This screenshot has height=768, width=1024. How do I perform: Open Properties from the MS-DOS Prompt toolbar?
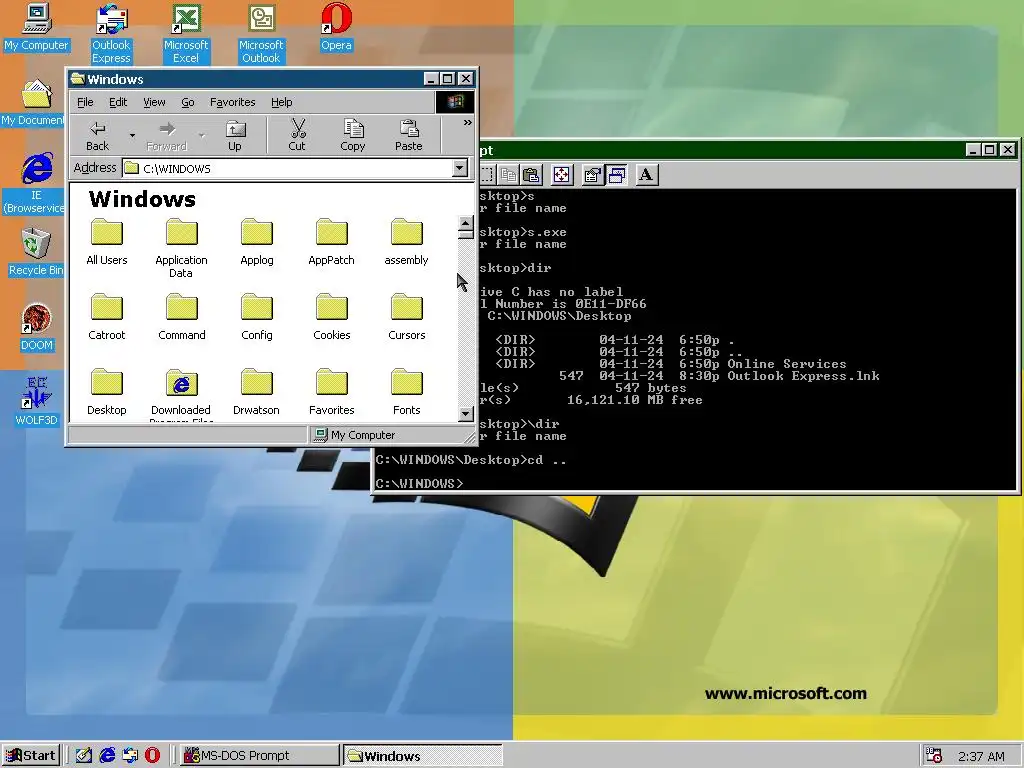coord(593,174)
